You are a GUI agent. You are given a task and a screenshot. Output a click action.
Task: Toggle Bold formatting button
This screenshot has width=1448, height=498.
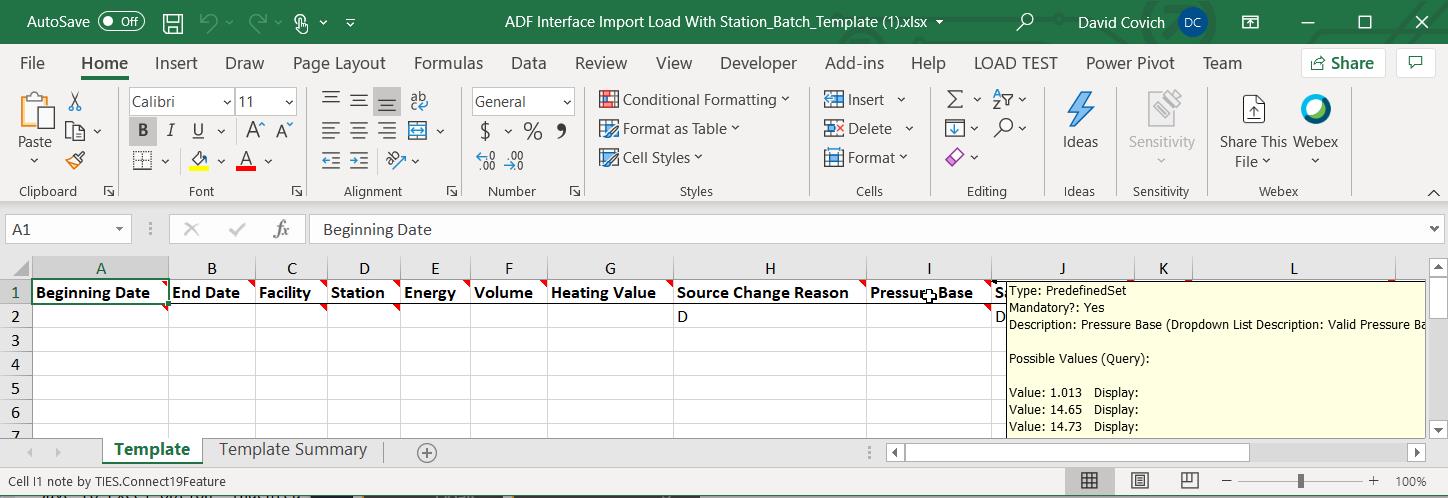(x=143, y=131)
